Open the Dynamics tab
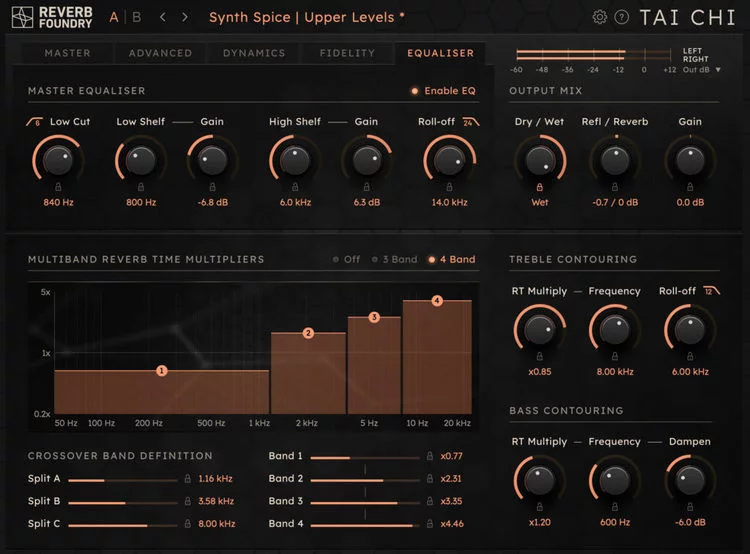750x554 pixels. pyautogui.click(x=254, y=53)
